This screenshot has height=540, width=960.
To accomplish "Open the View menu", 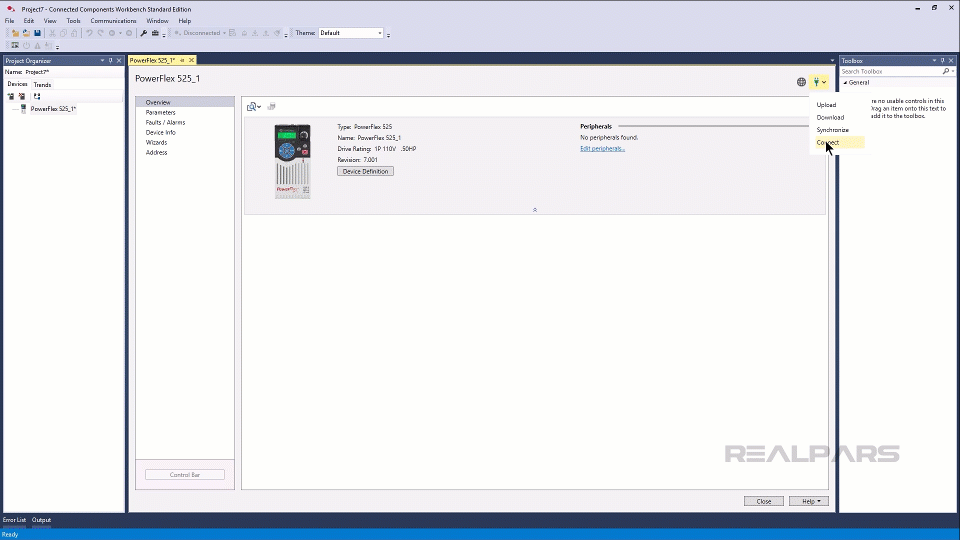I will 50,21.
